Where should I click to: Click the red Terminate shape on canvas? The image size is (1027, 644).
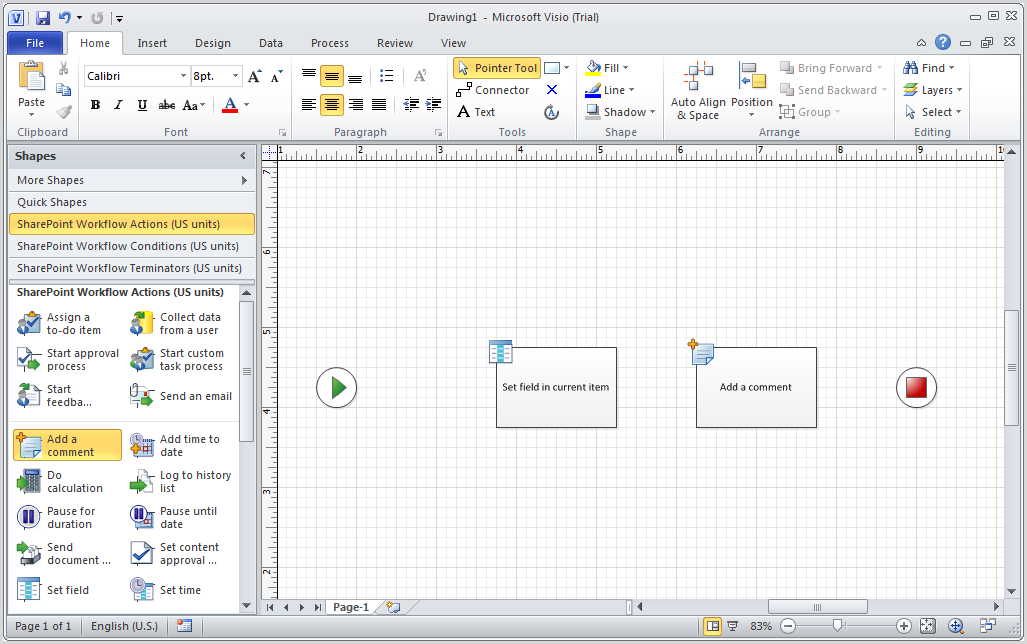click(916, 387)
